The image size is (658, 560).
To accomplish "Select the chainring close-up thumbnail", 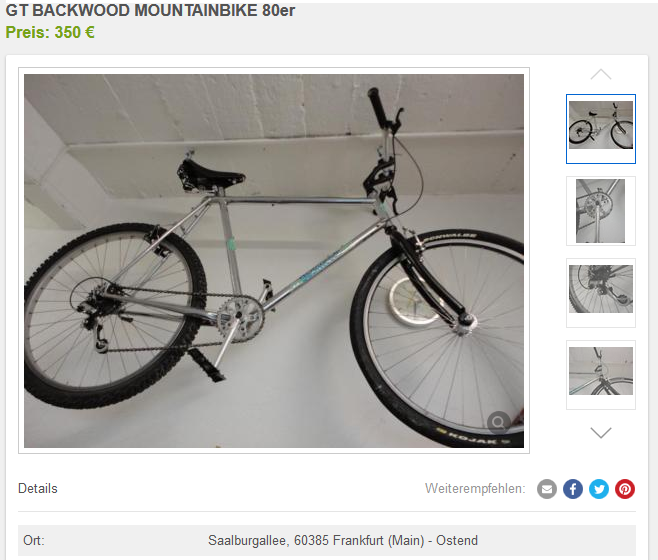I will coord(601,211).
